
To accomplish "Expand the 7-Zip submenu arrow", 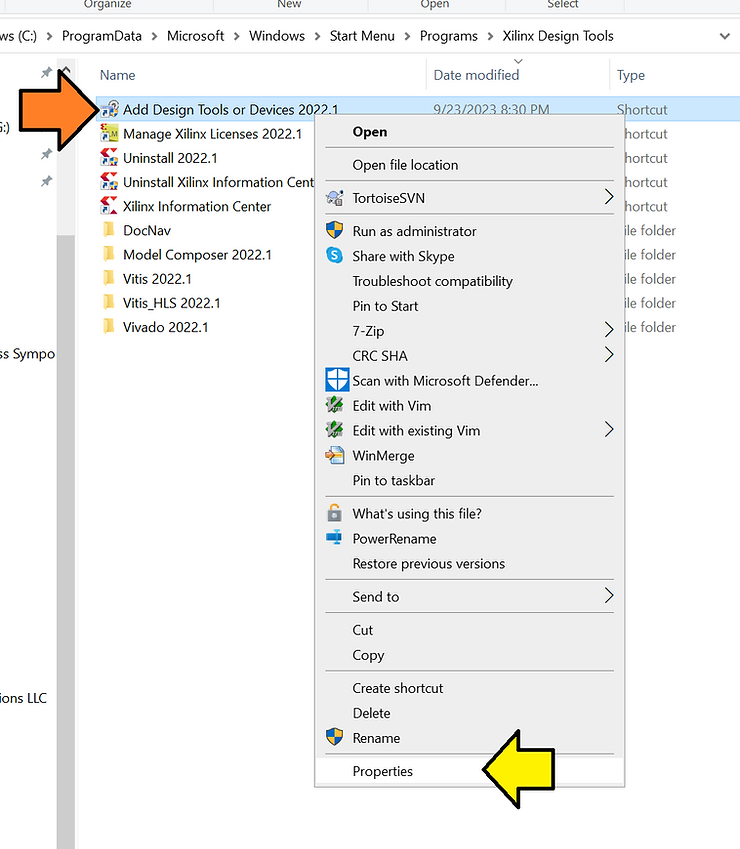I will (x=608, y=331).
